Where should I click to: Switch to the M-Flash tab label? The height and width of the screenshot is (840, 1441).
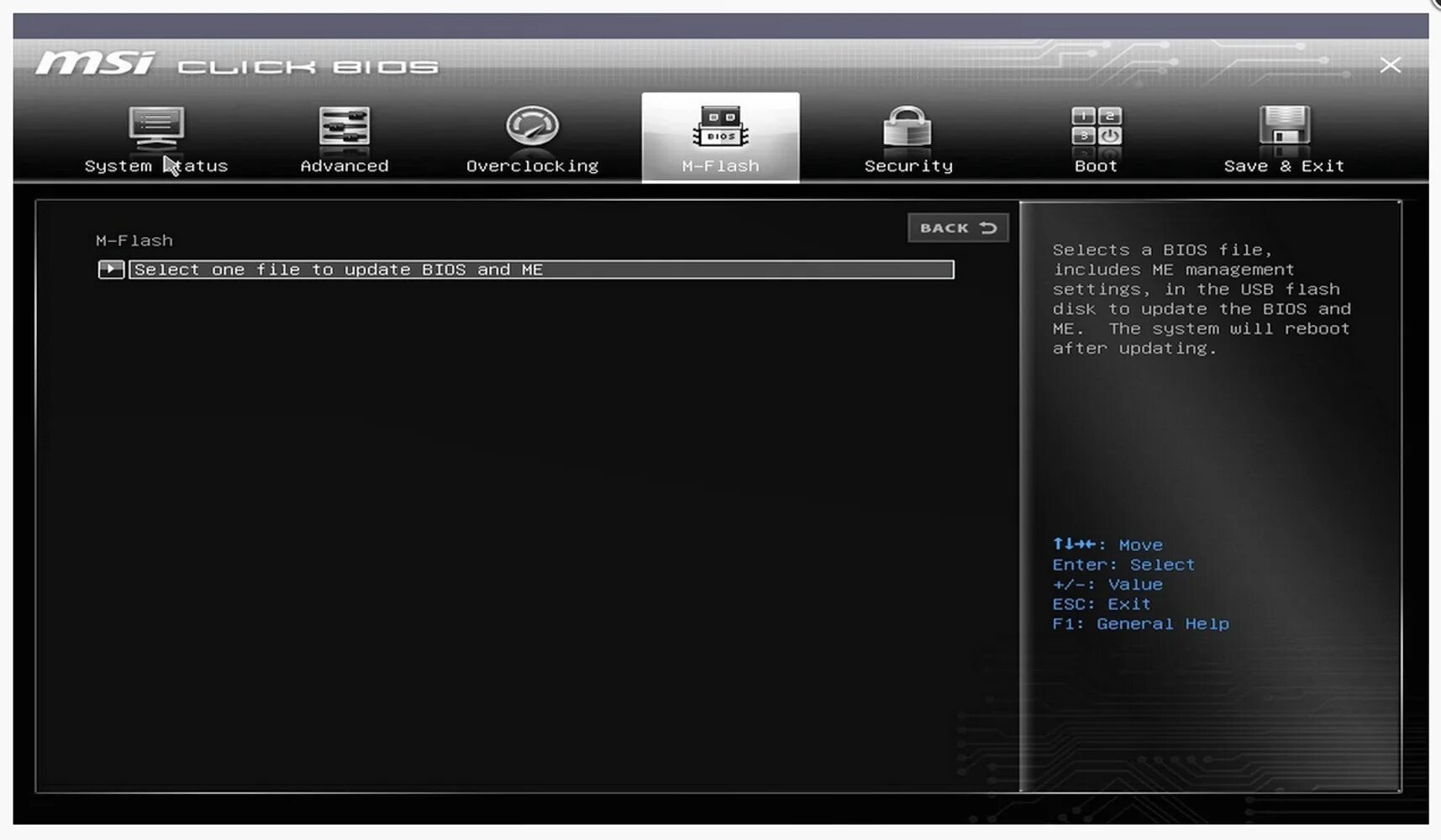[721, 166]
